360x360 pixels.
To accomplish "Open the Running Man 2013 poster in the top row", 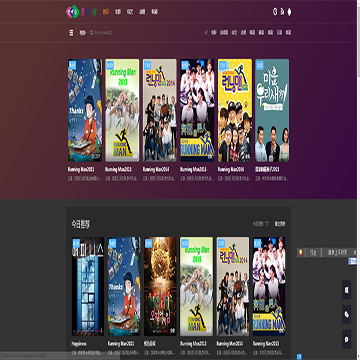I will 122,110.
